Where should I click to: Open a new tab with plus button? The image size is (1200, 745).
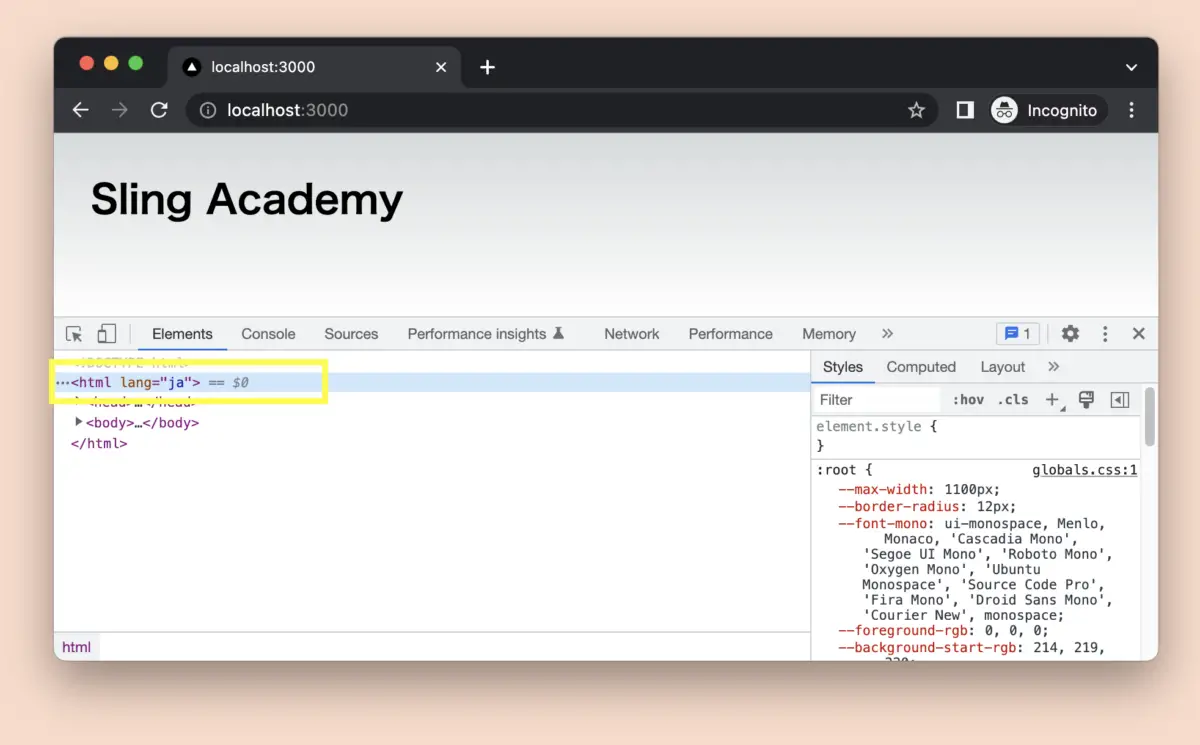487,67
